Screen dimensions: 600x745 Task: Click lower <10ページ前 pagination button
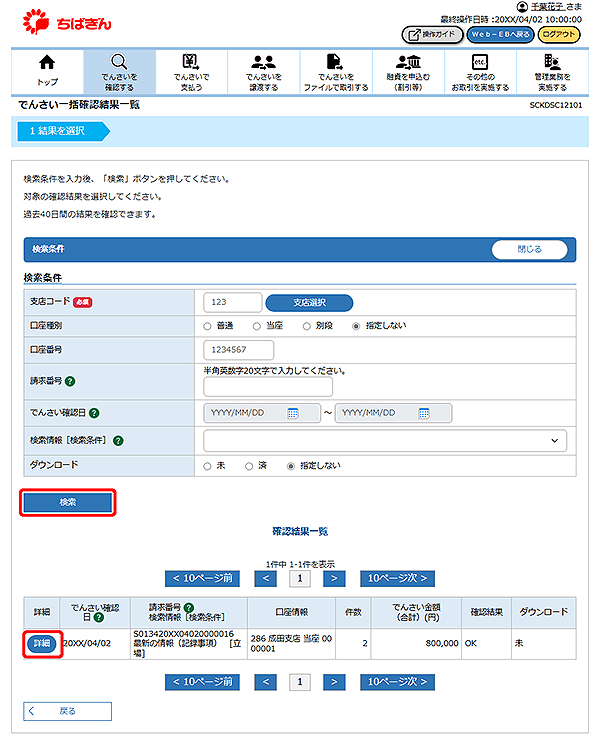click(x=202, y=682)
